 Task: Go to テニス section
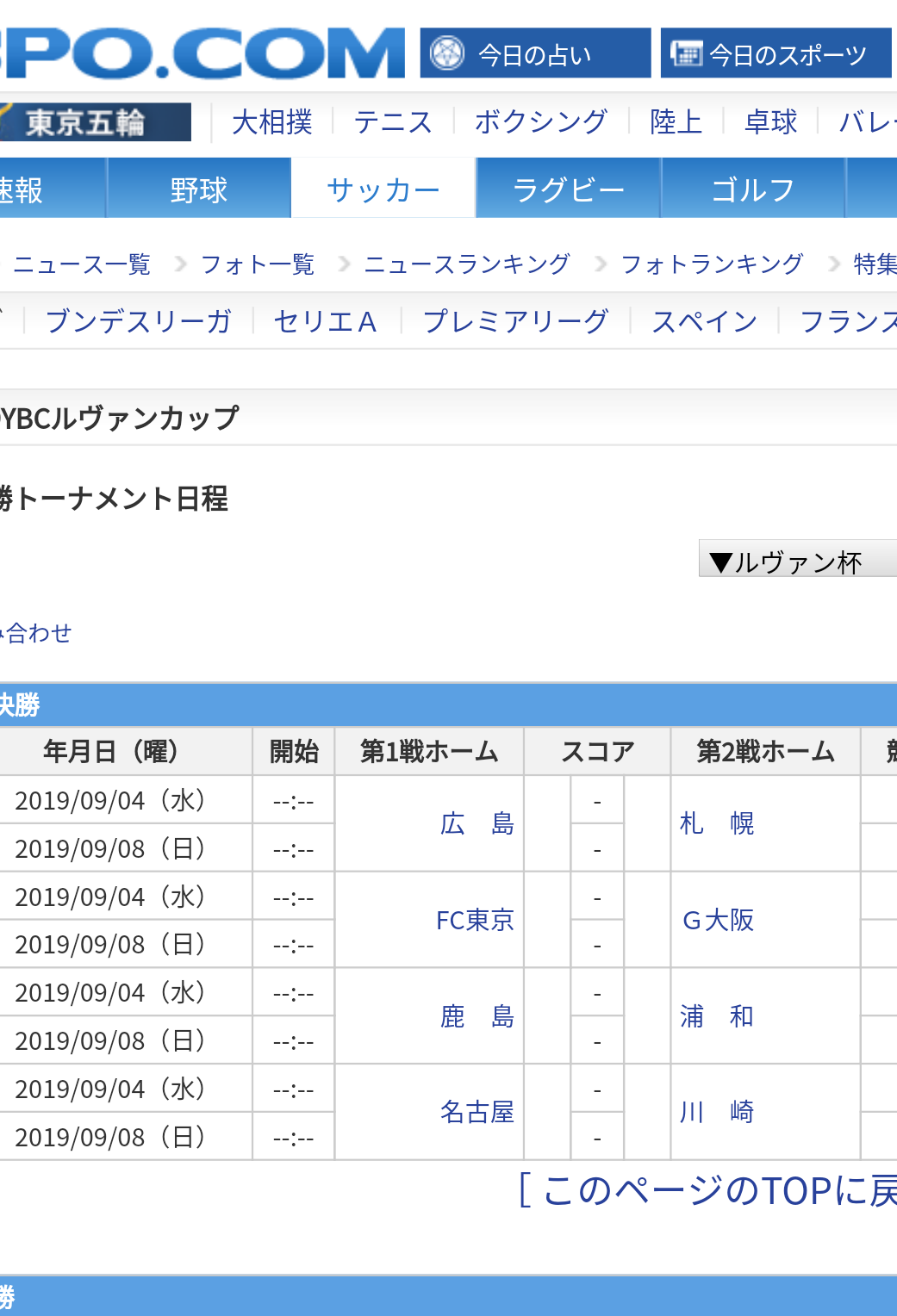click(x=393, y=122)
